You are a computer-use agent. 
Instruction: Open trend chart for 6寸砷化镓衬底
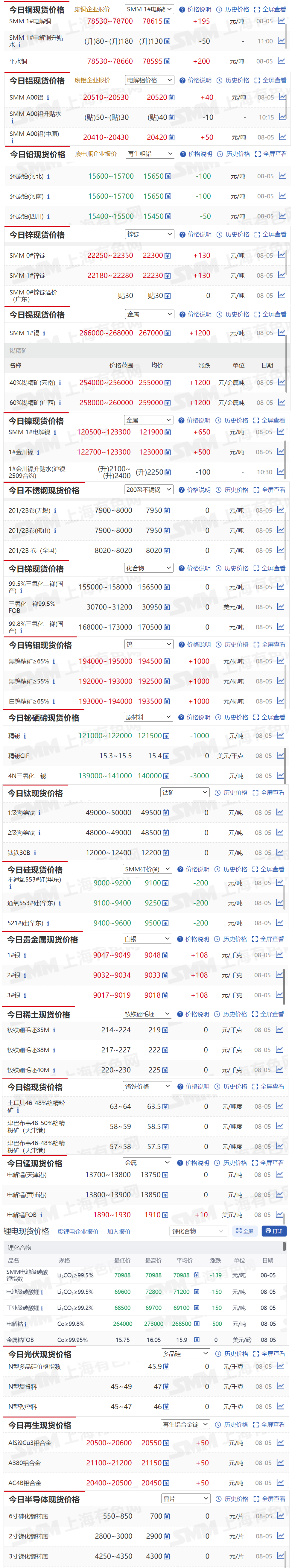pos(280,1516)
